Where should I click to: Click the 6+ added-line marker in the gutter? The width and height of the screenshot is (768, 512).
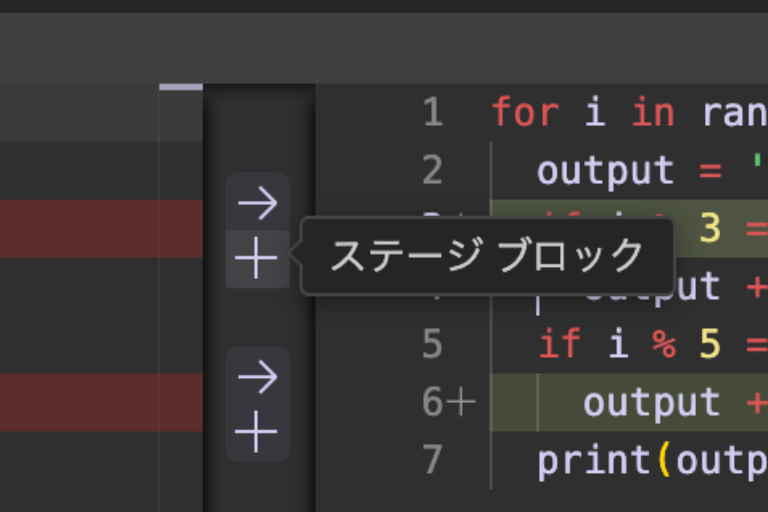coord(446,402)
